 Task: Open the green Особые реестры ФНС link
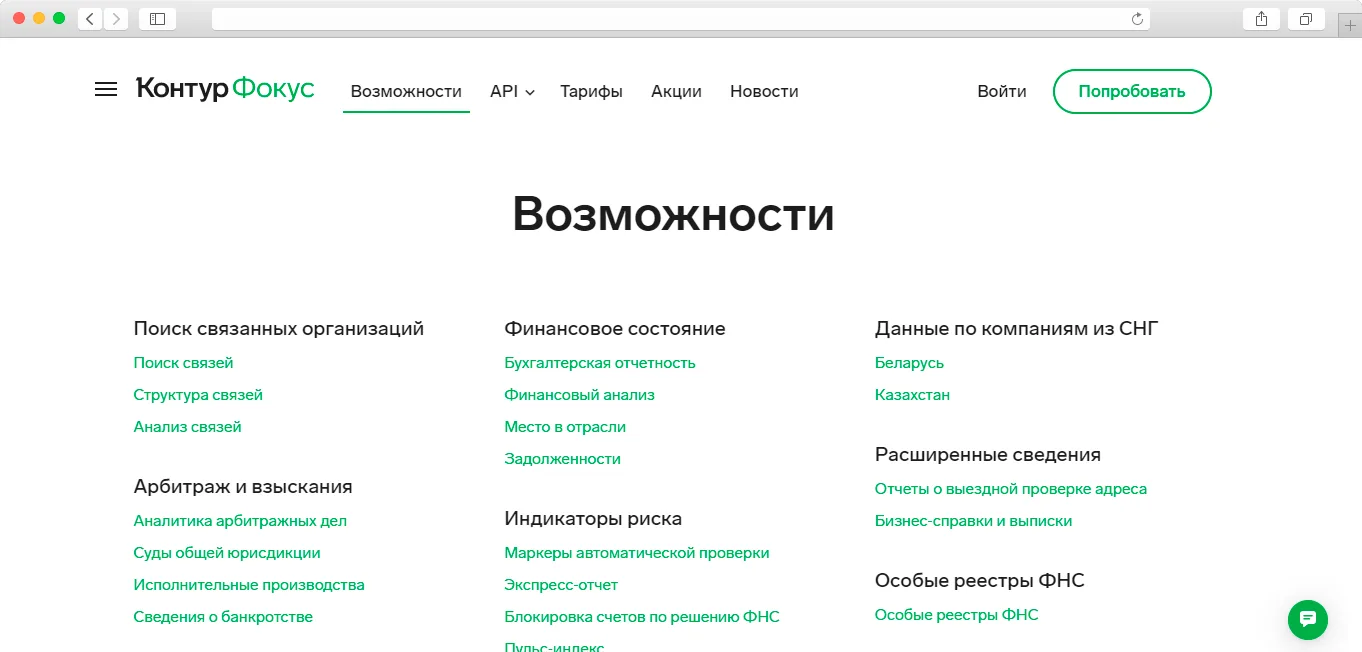tap(956, 615)
